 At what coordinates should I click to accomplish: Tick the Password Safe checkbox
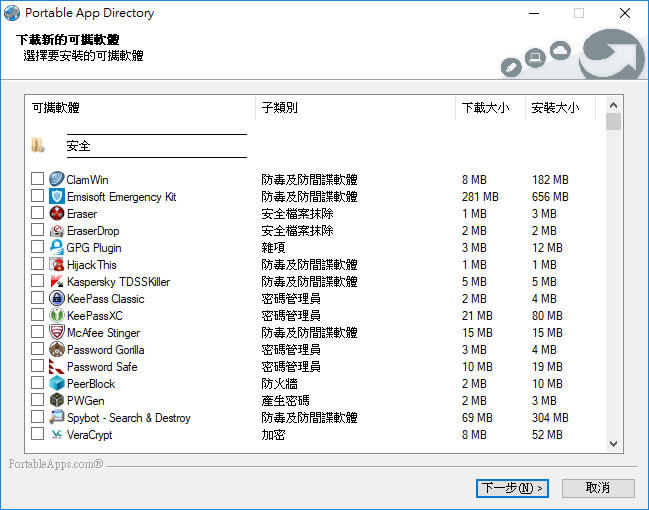(x=37, y=365)
